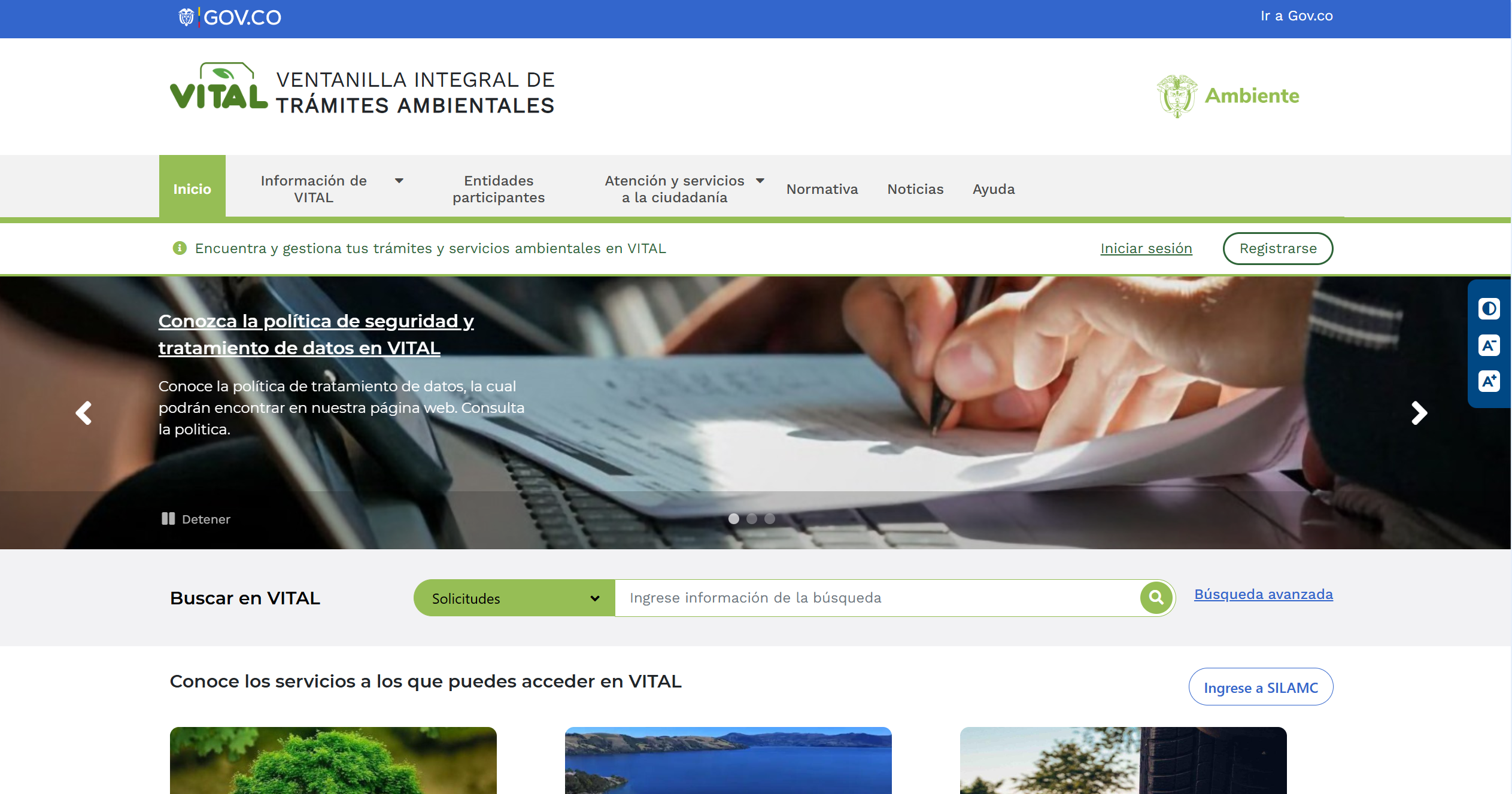Toggle high contrast accessibility icon
This screenshot has width=1512, height=794.
(x=1489, y=309)
